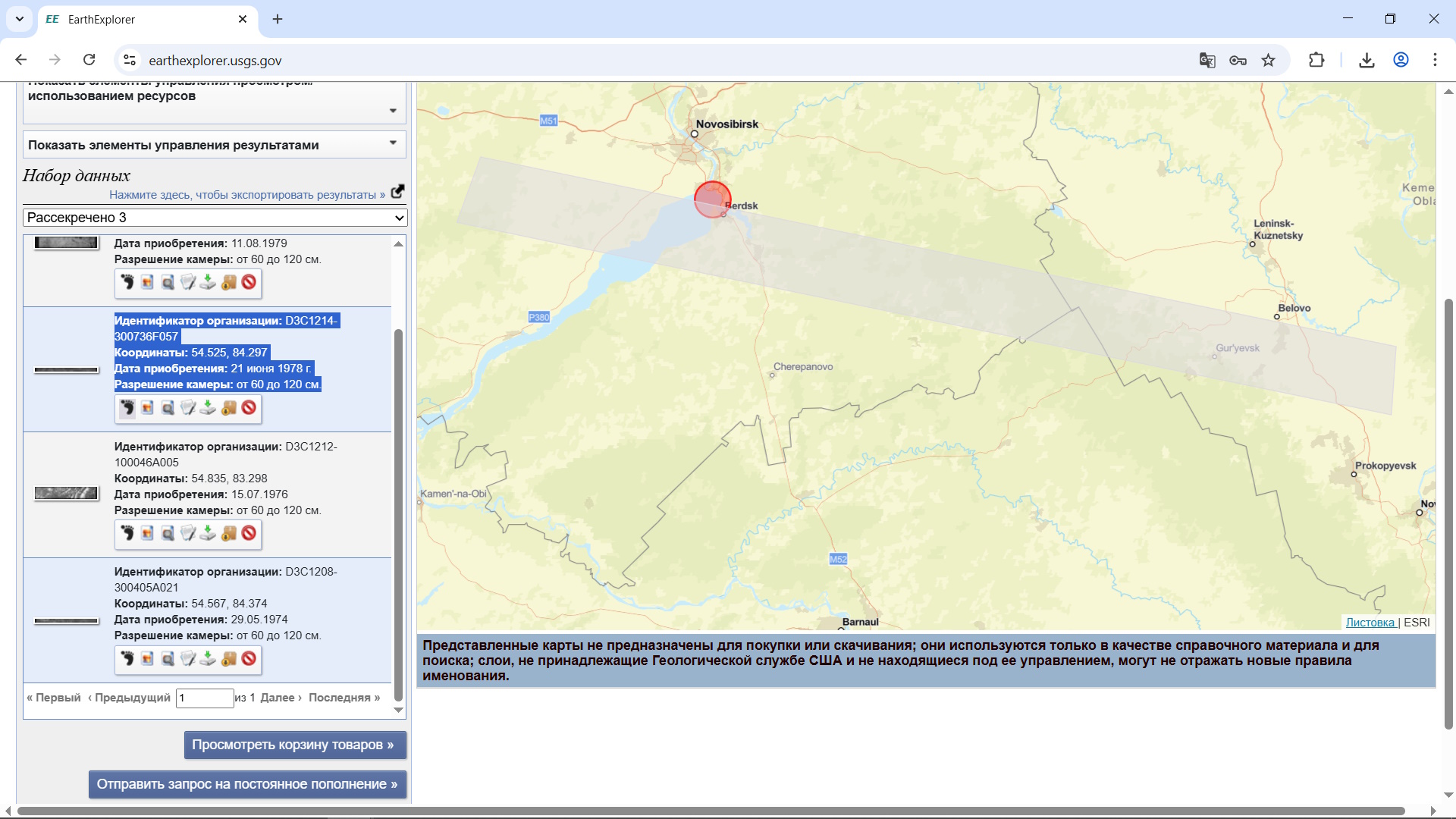Click Просмотреть корзину товаров button
Screen dimensions: 1456x819
(295, 745)
